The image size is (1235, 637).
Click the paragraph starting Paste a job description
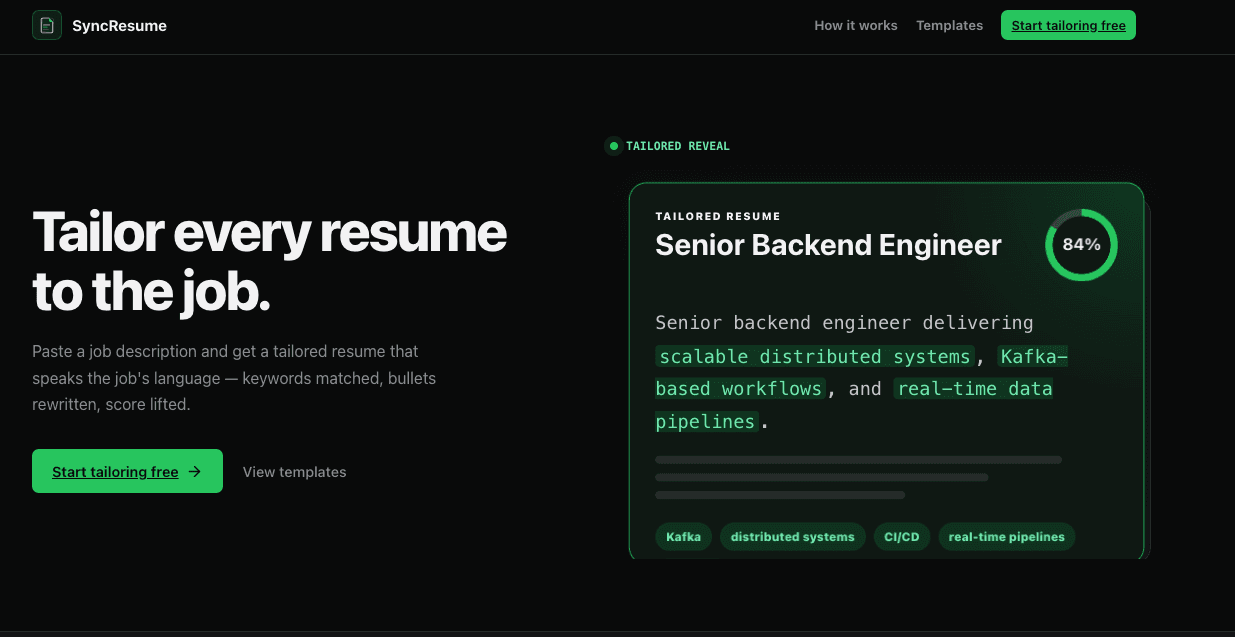pyautogui.click(x=234, y=379)
